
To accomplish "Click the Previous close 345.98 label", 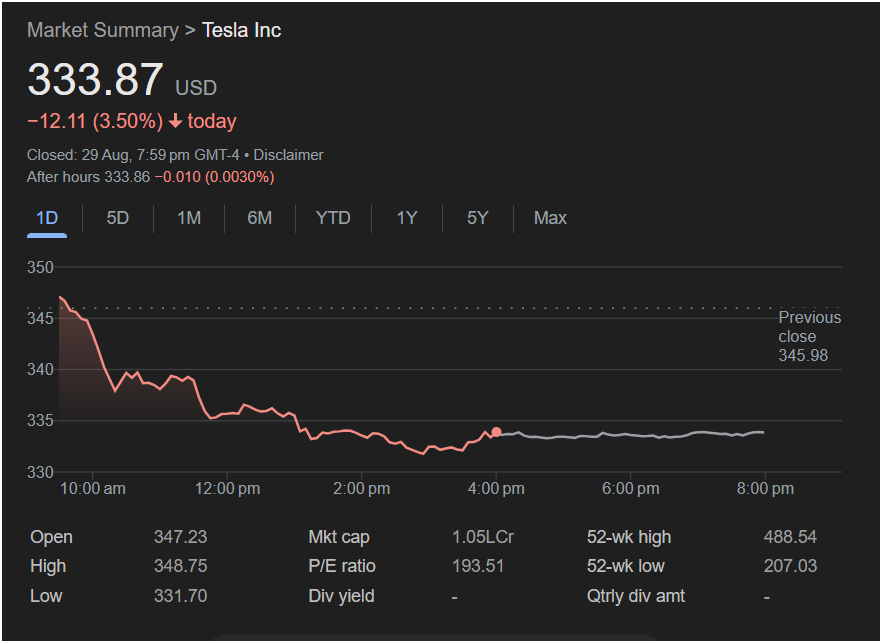I will (x=809, y=336).
